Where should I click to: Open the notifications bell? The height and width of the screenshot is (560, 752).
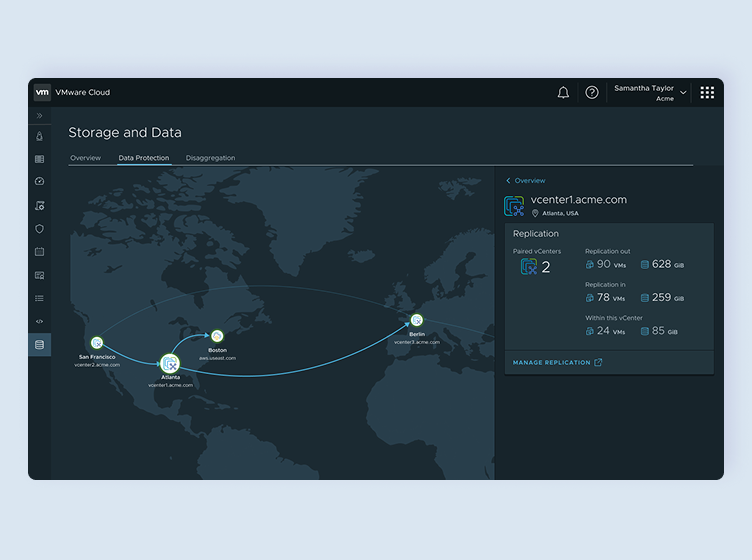(563, 93)
